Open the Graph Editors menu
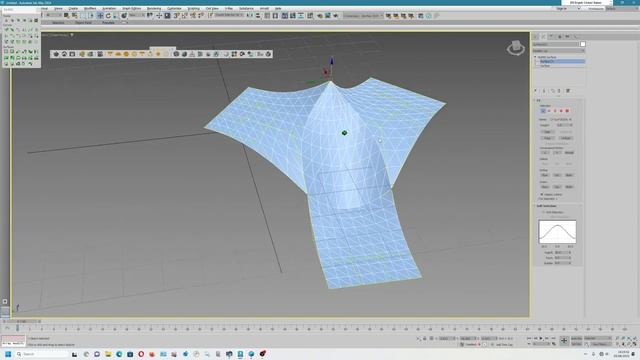 tap(131, 8)
